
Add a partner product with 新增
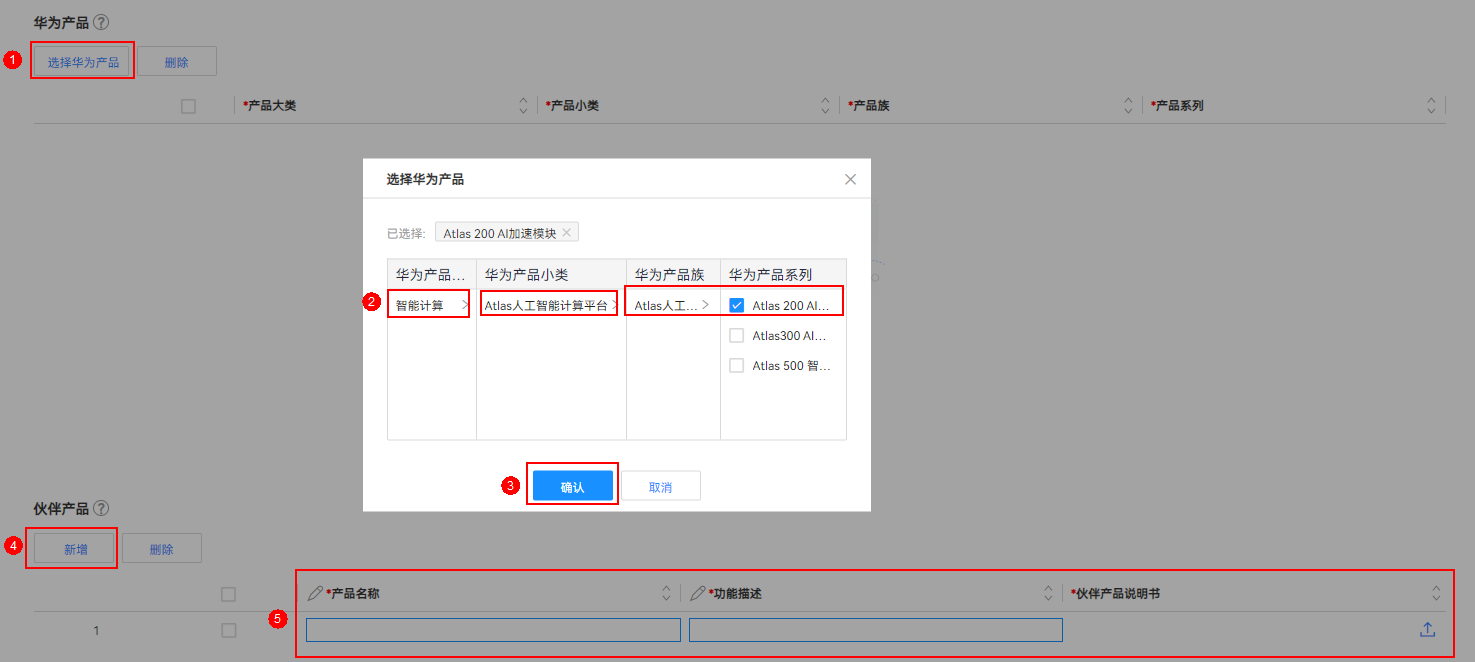coord(75,549)
